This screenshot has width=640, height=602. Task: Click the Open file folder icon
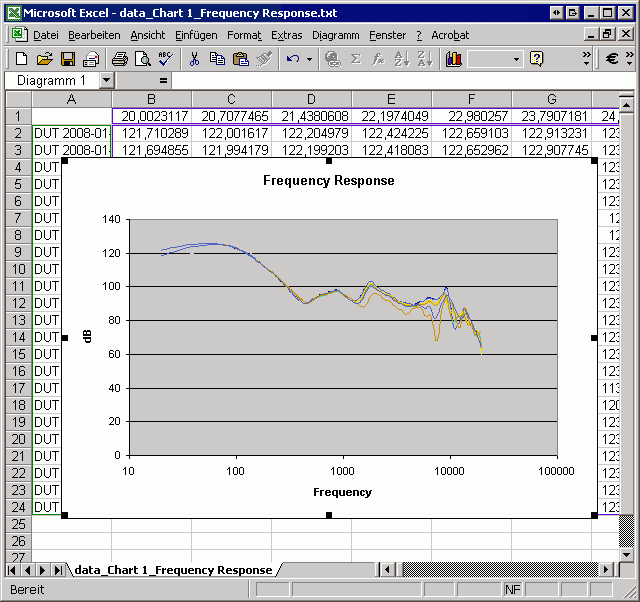[x=44, y=59]
